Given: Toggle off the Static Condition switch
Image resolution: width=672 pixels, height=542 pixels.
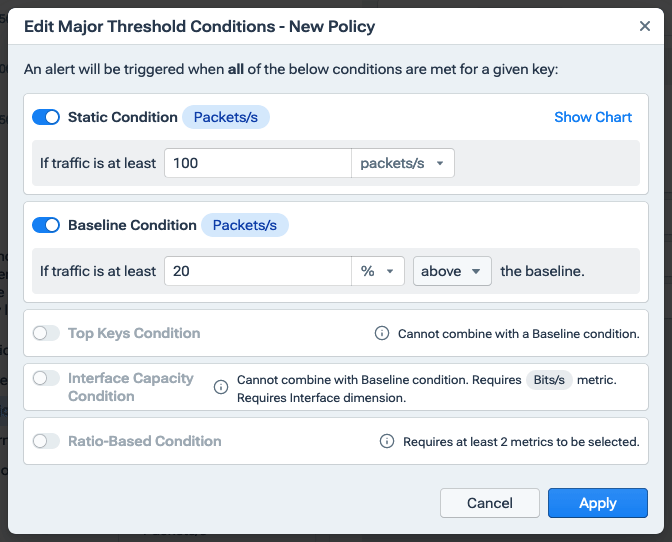Looking at the screenshot, I should tap(46, 117).
